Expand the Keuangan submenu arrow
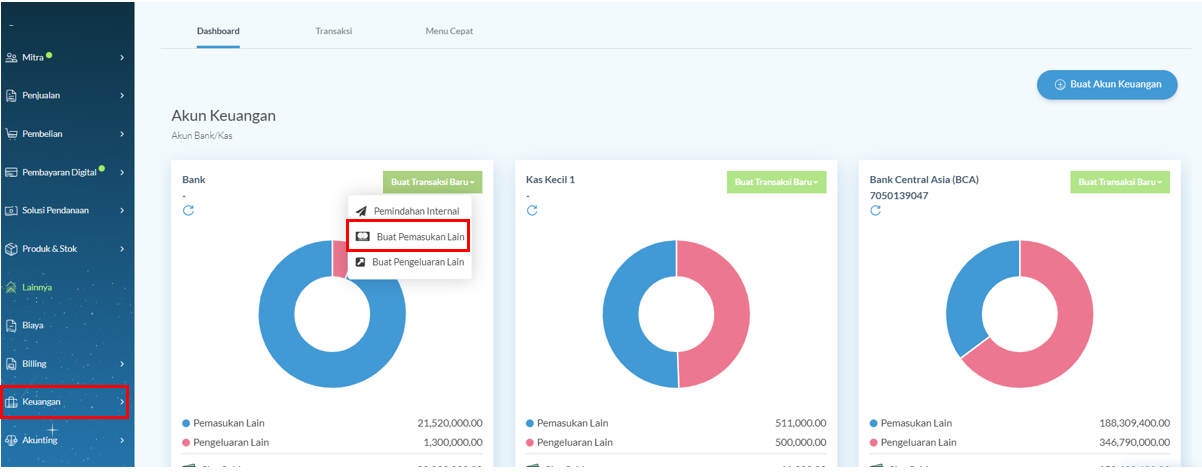This screenshot has width=1202, height=473. click(x=122, y=402)
